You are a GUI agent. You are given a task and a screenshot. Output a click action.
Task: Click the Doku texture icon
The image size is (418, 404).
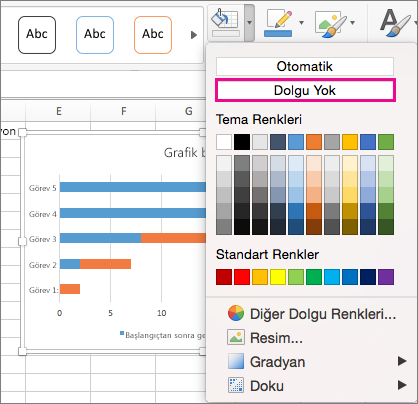[236, 385]
